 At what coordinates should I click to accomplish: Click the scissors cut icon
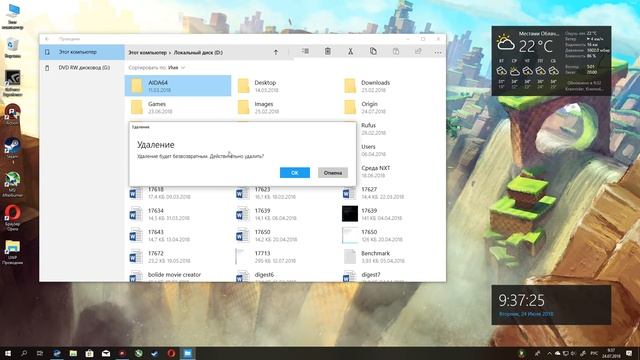[x=350, y=51]
